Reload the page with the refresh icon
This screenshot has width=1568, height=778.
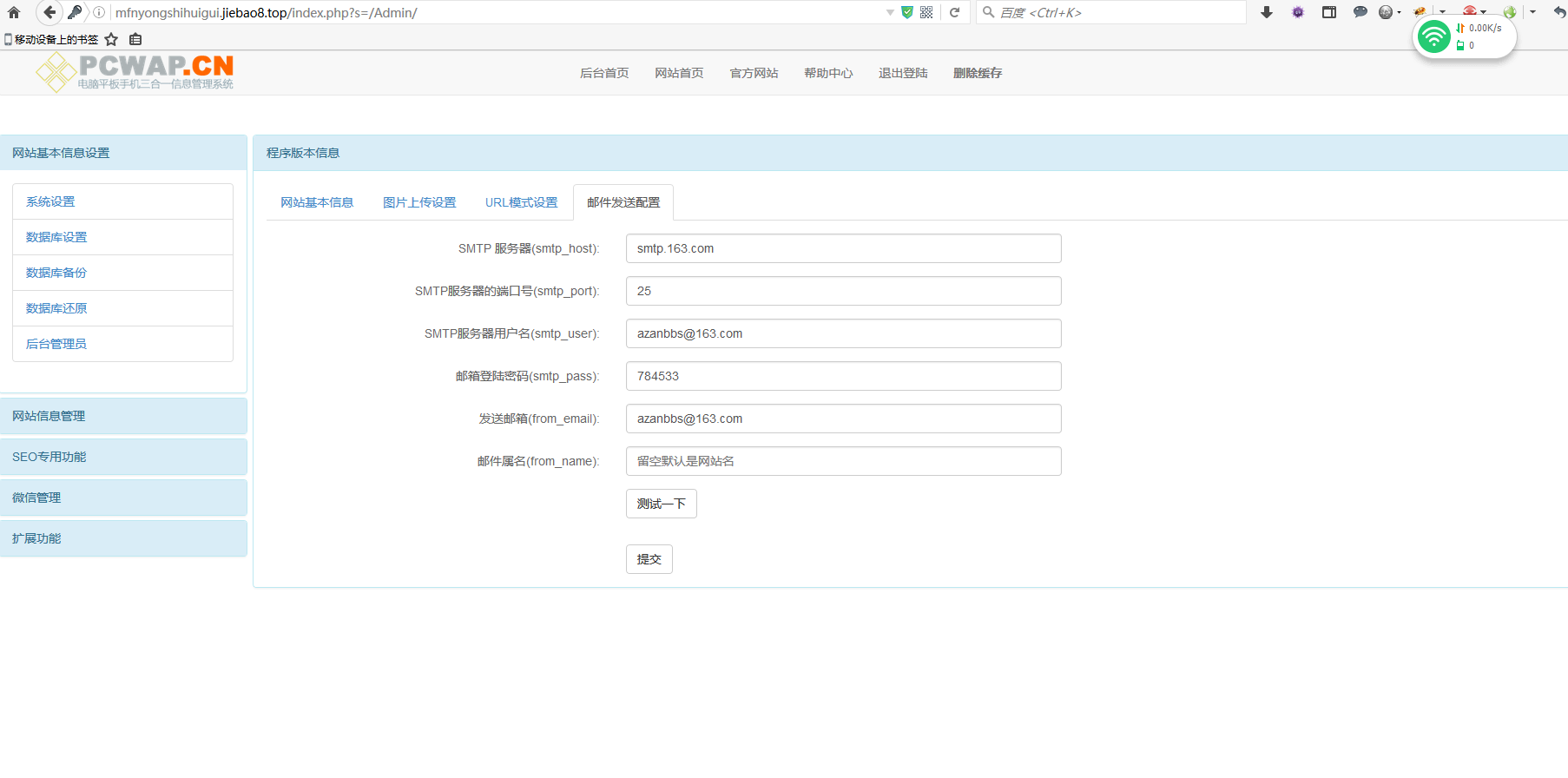tap(955, 12)
